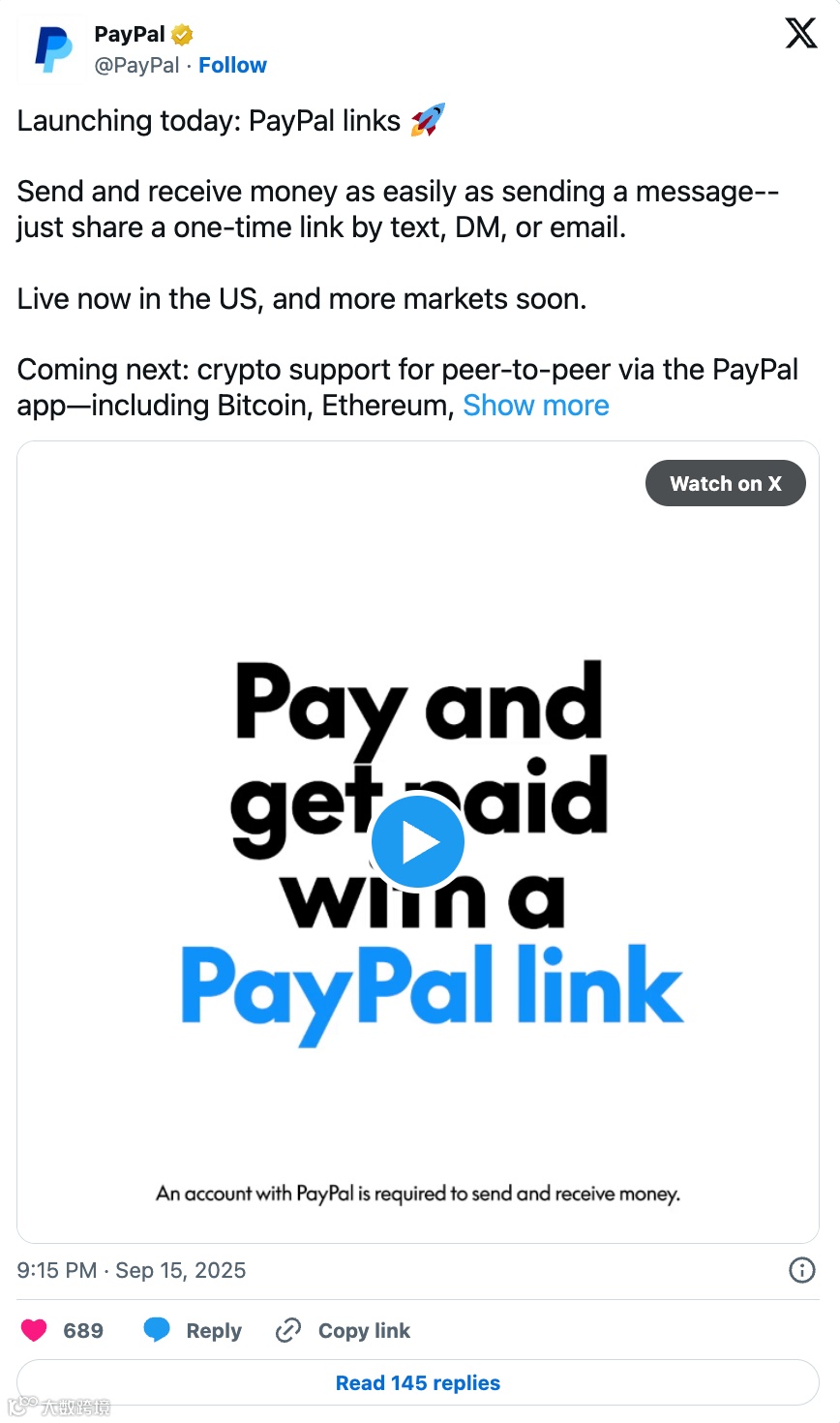This screenshot has height=1423, width=840.
Task: Follow the PayPal account
Action: (232, 65)
